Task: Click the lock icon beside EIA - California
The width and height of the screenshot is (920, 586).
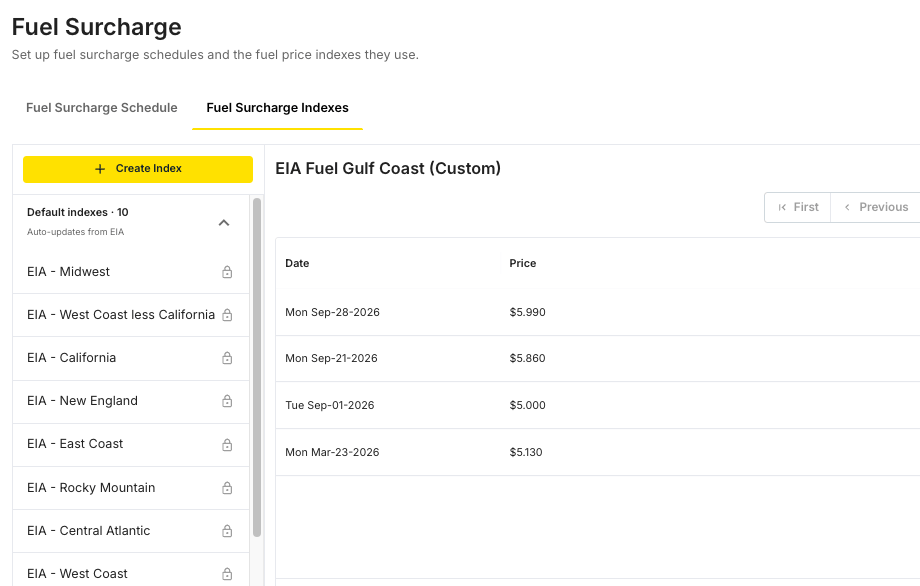Action: click(x=227, y=358)
